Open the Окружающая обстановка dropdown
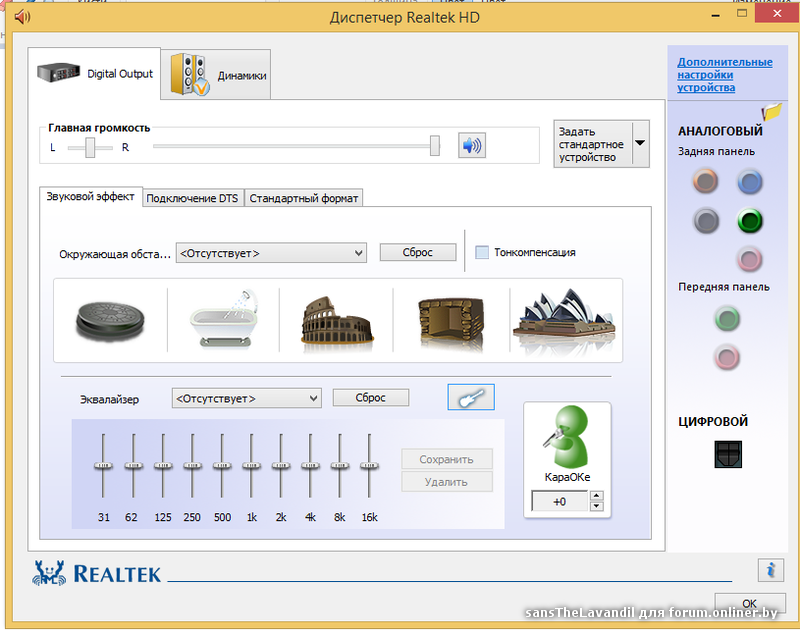The image size is (800, 636). pyautogui.click(x=271, y=253)
